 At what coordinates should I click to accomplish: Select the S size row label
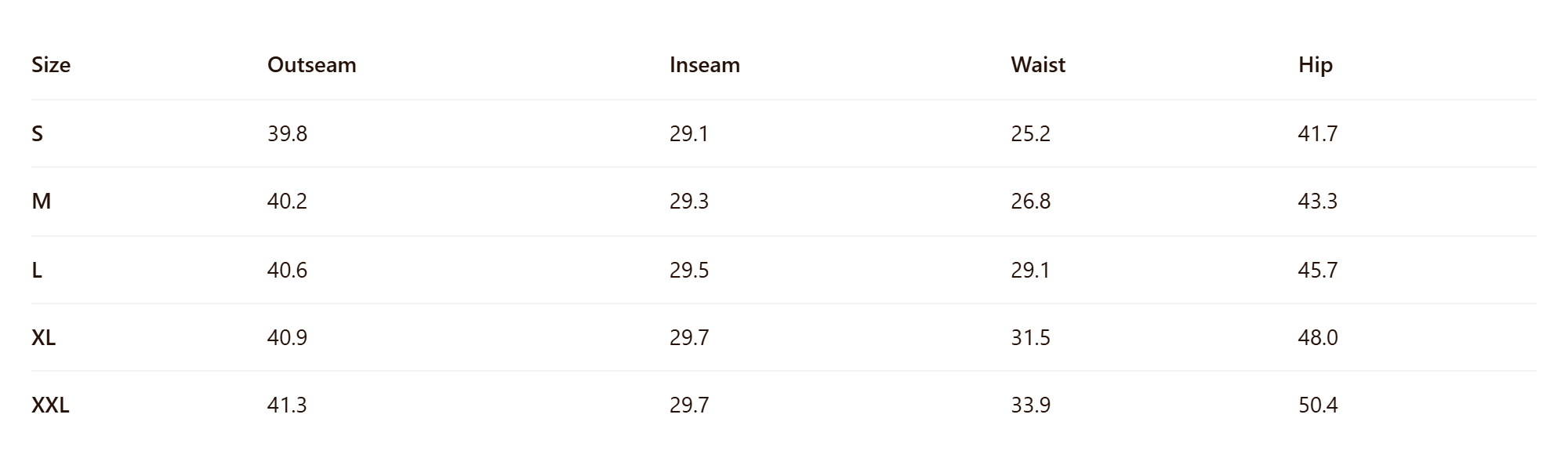(37, 133)
